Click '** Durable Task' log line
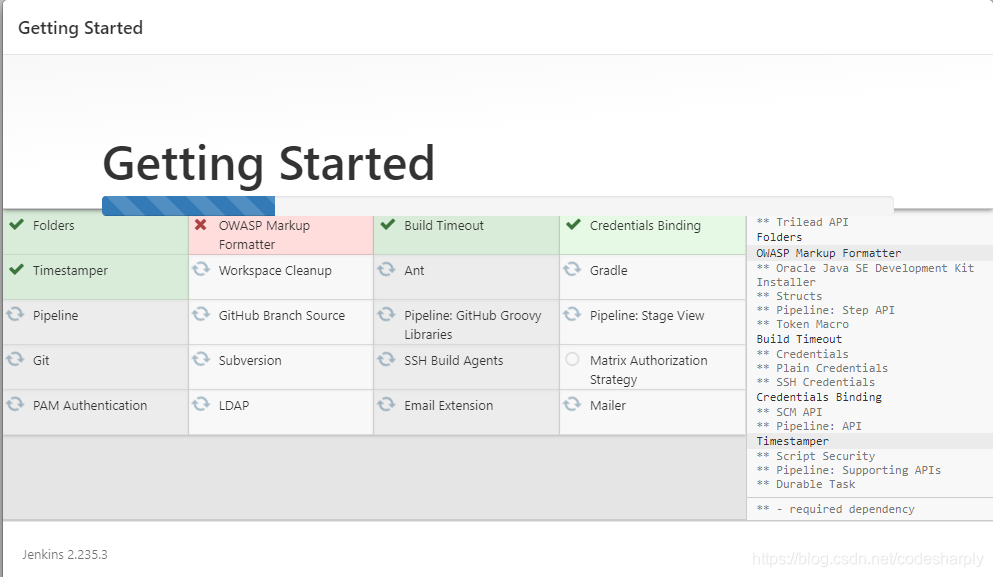Screen dimensions: 993x577 (x=806, y=484)
